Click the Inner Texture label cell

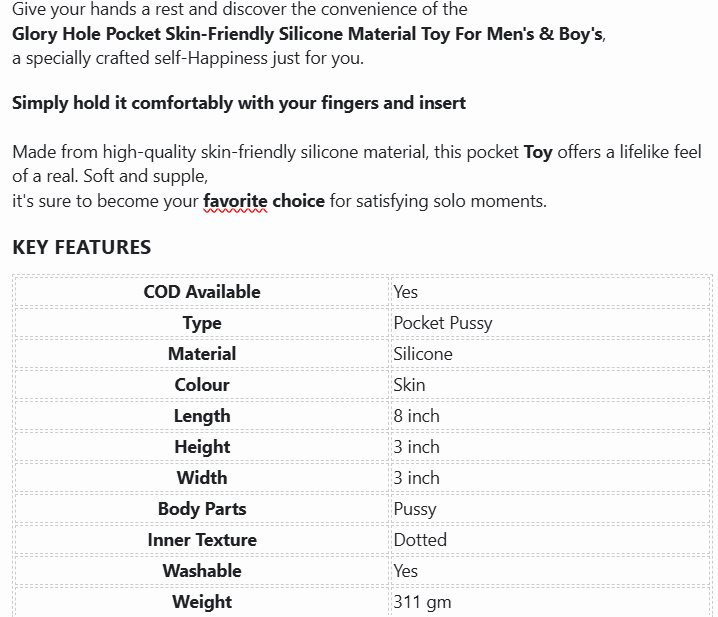[x=202, y=540]
